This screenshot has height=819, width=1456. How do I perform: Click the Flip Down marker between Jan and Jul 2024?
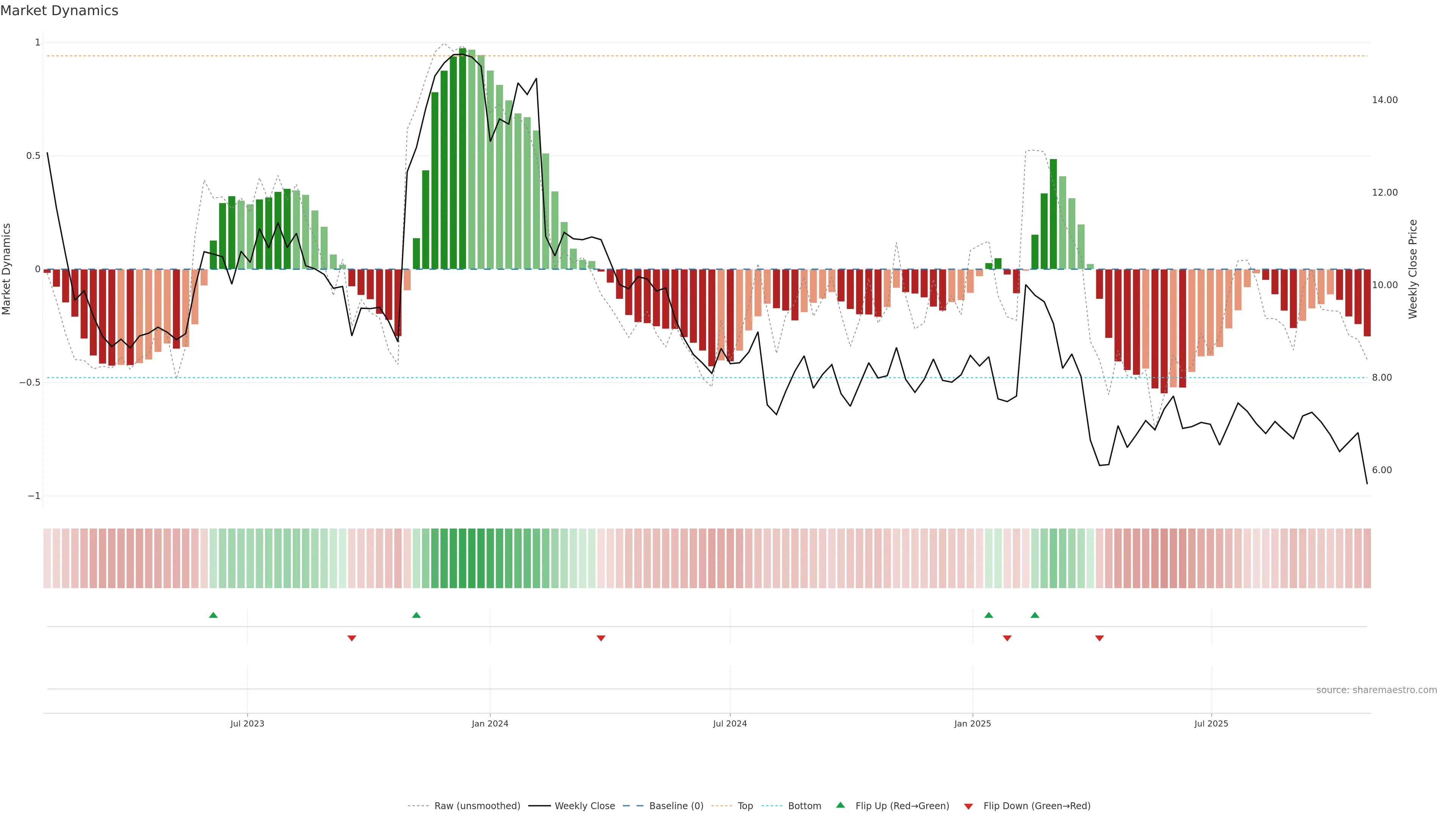601,638
